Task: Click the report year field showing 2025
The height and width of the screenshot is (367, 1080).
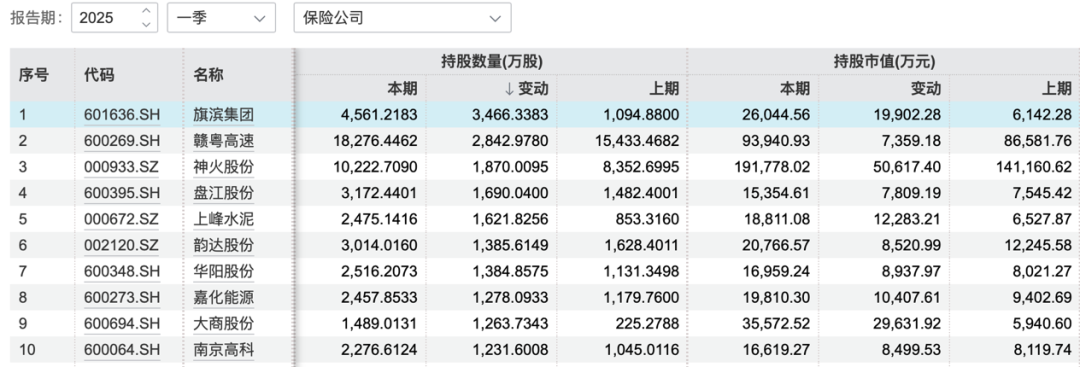Action: [x=114, y=17]
